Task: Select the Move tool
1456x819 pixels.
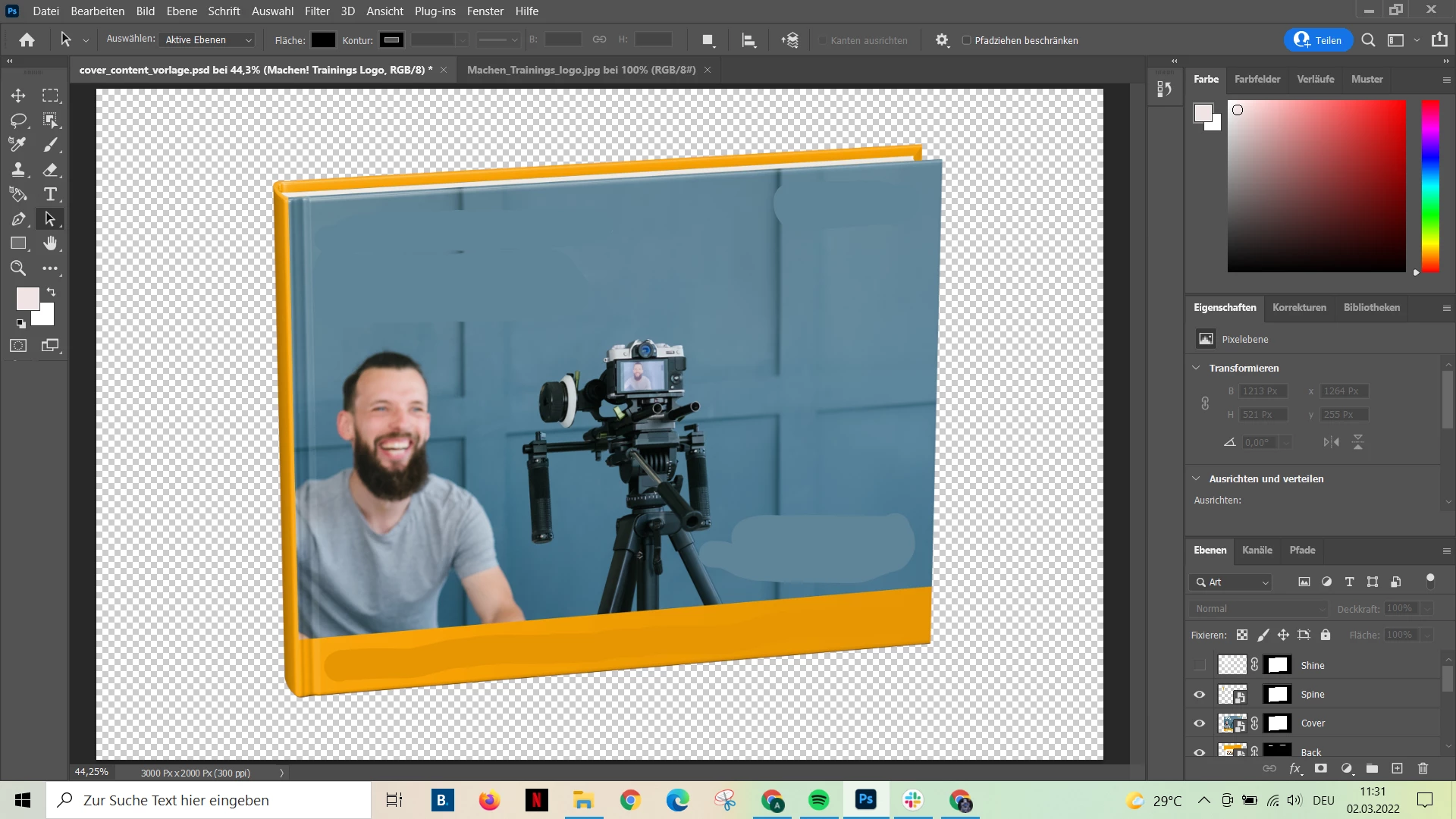Action: (x=18, y=96)
